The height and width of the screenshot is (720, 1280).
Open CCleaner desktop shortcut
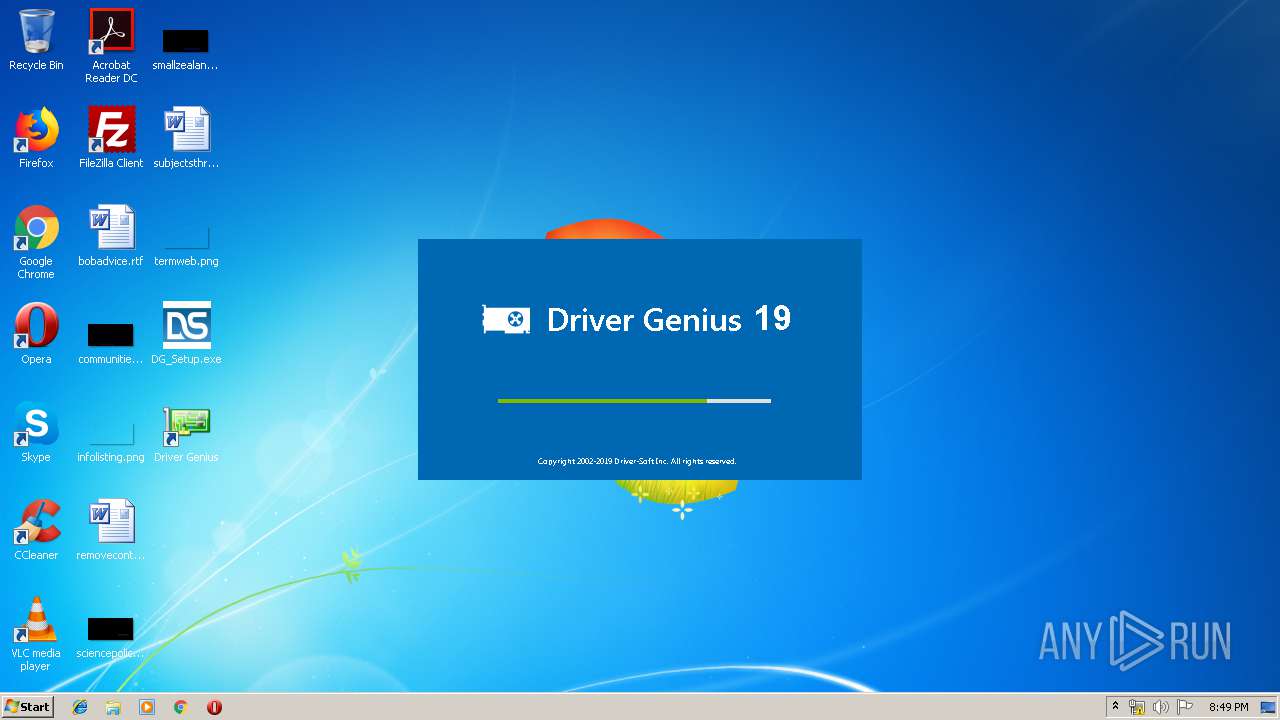point(36,530)
